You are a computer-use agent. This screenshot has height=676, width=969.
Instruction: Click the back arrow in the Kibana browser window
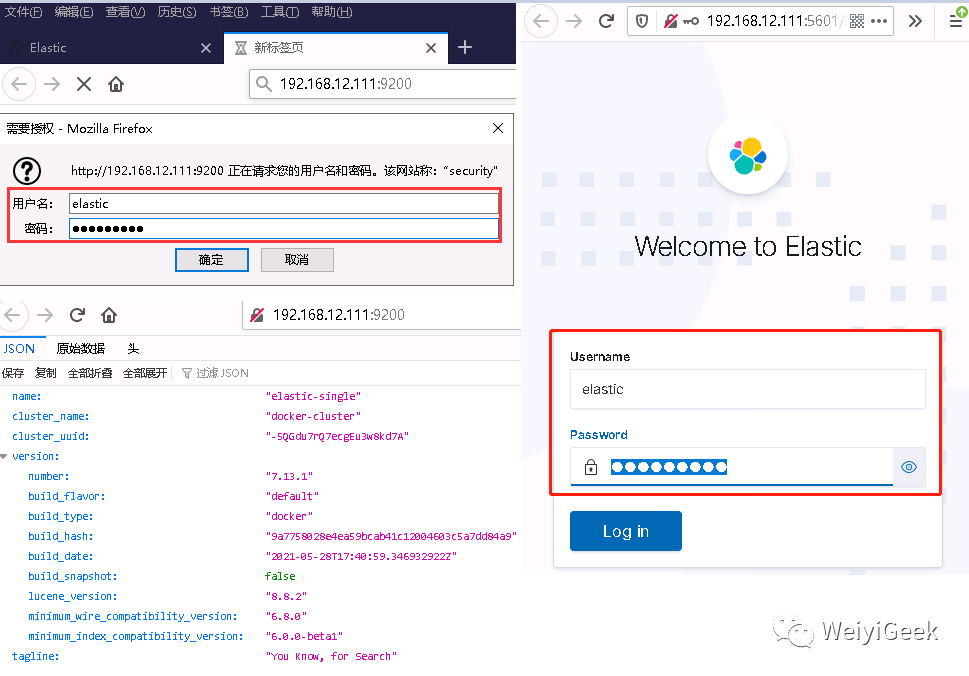click(x=541, y=21)
